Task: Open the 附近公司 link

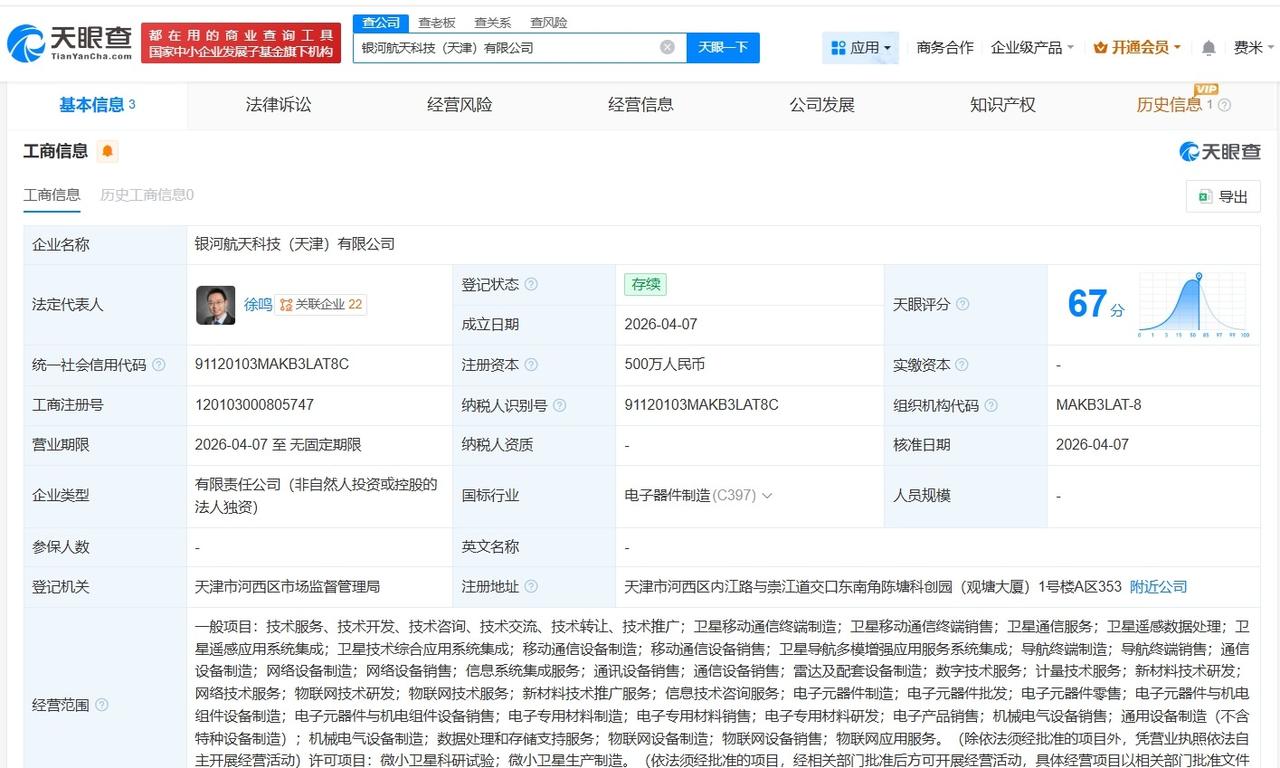Action: click(1157, 587)
